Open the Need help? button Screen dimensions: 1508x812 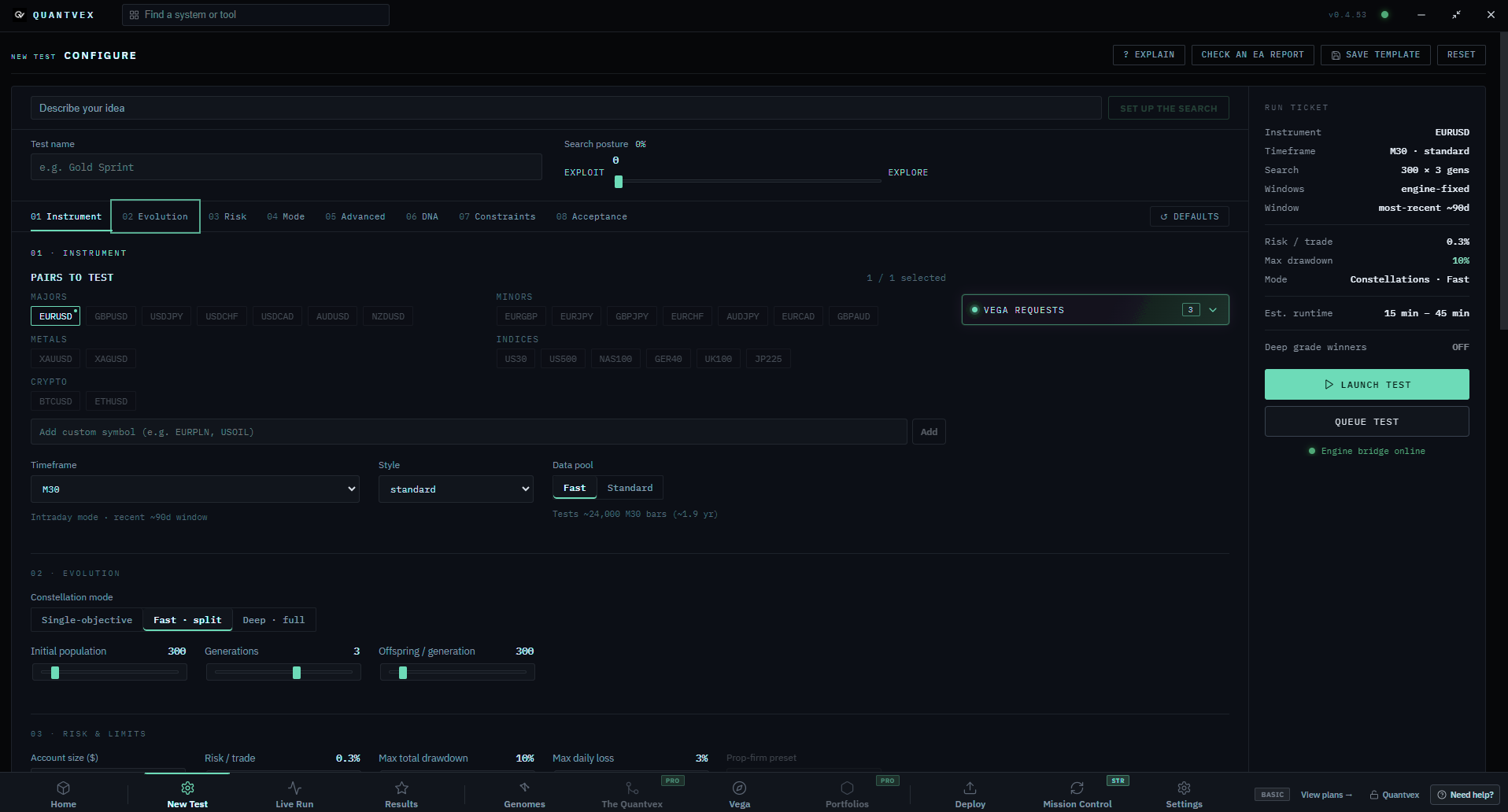tap(1465, 795)
